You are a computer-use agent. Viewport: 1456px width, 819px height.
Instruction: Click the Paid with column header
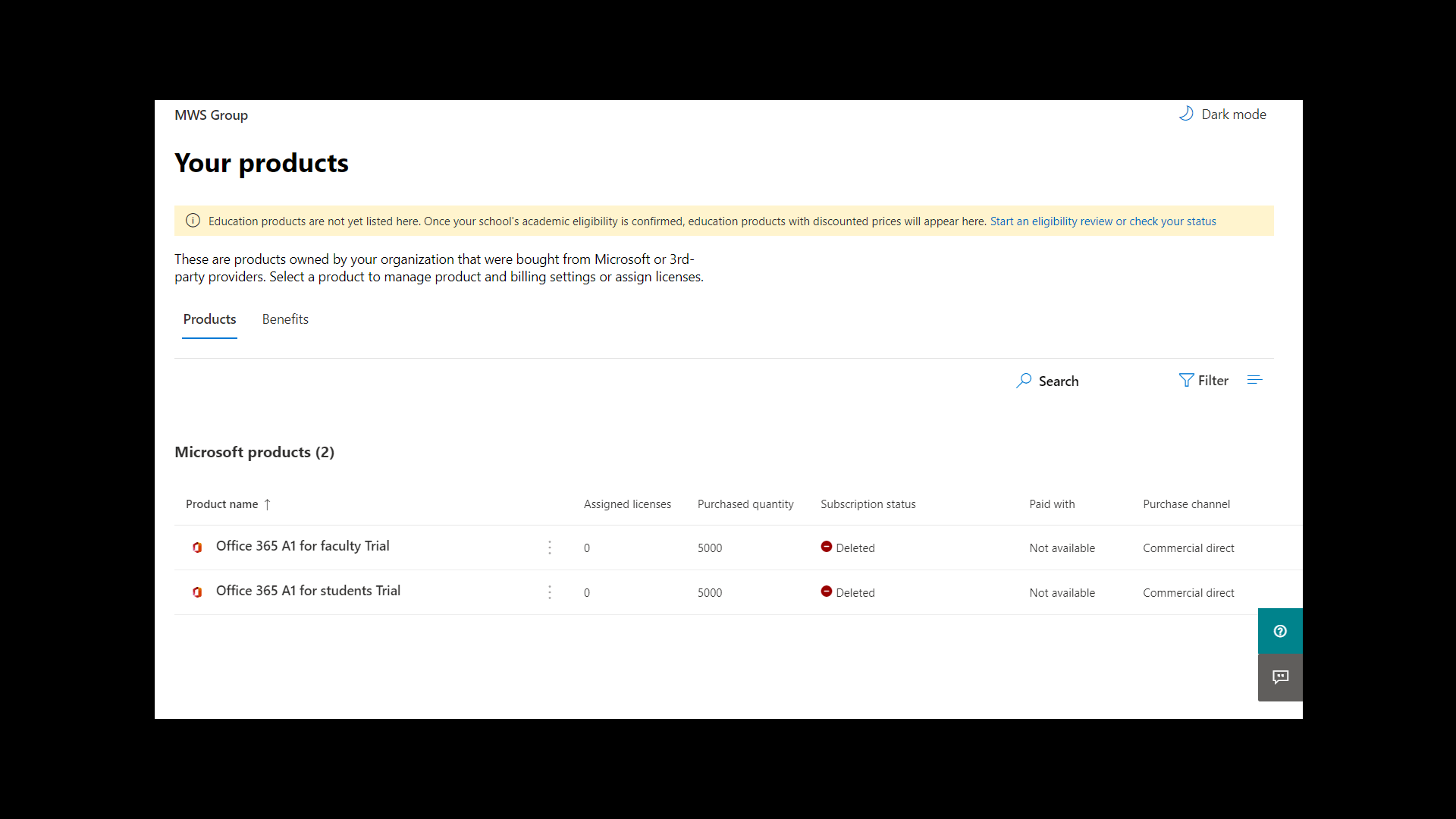(x=1052, y=504)
